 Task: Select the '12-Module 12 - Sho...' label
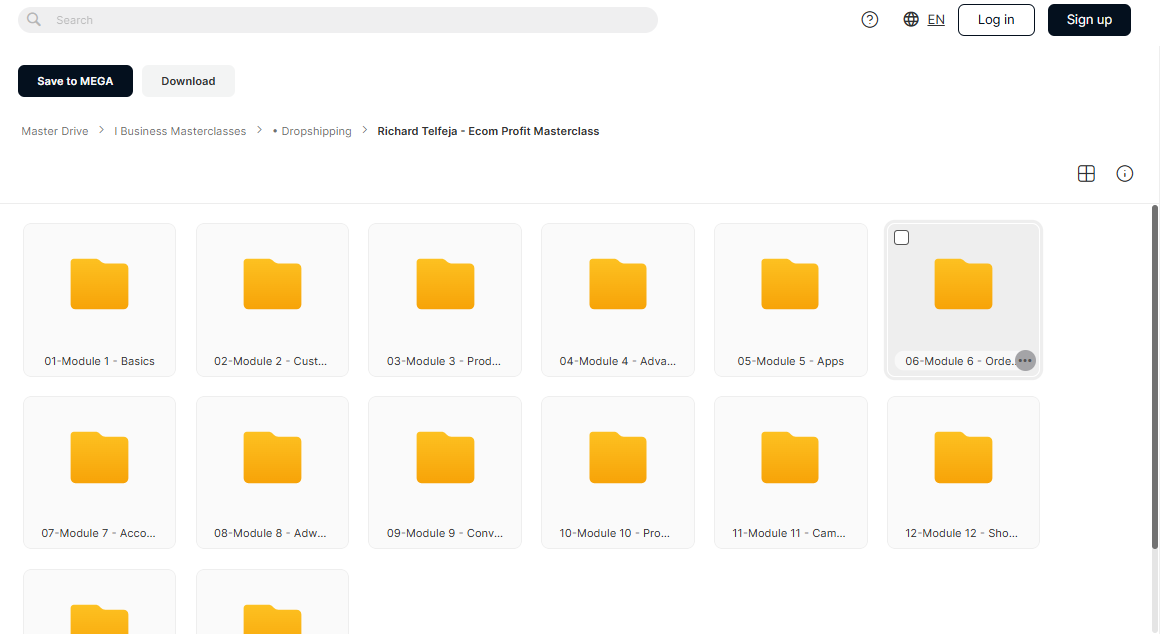pyautogui.click(x=962, y=533)
